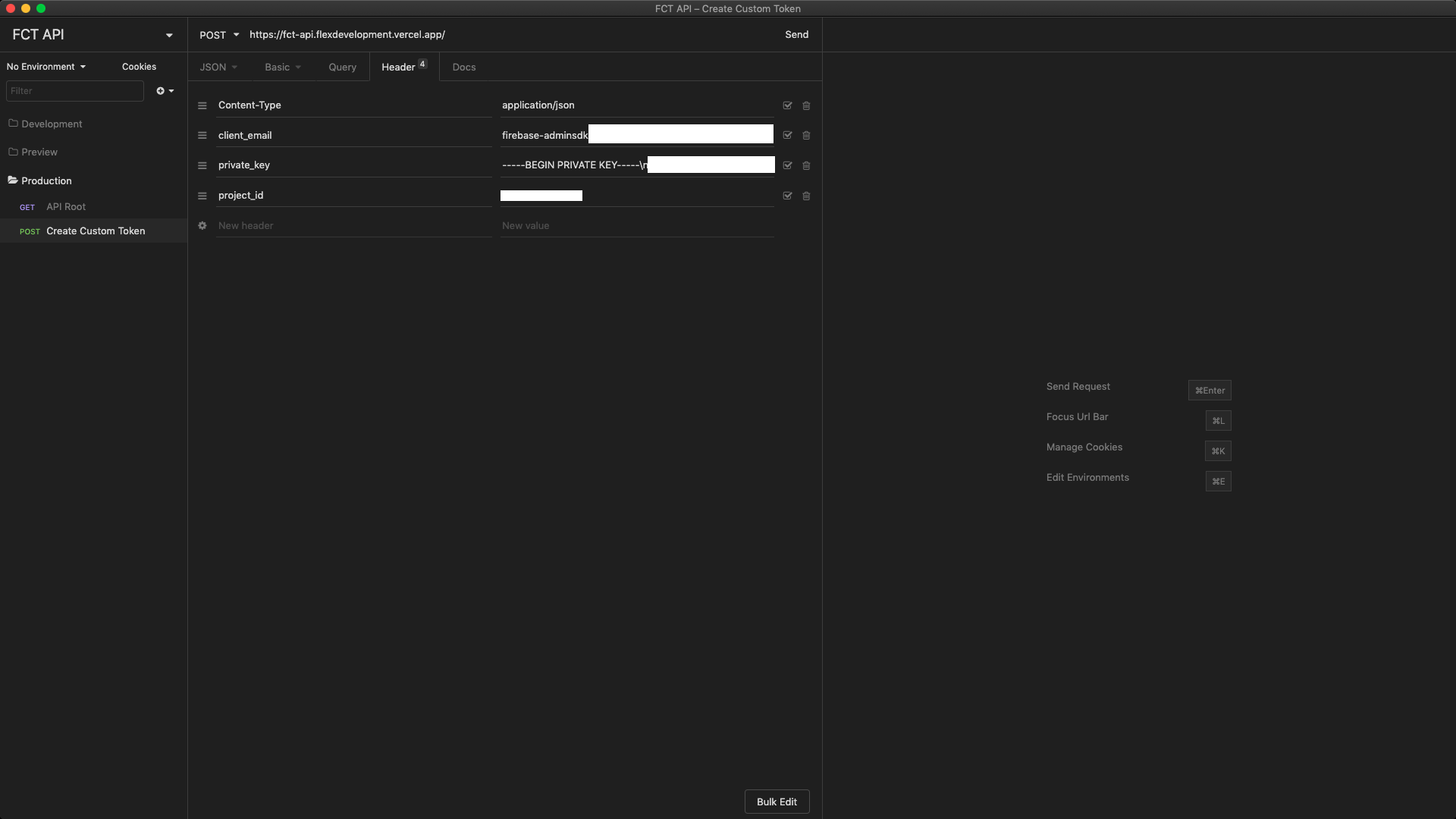Click the private_key row drag handle

click(x=202, y=165)
